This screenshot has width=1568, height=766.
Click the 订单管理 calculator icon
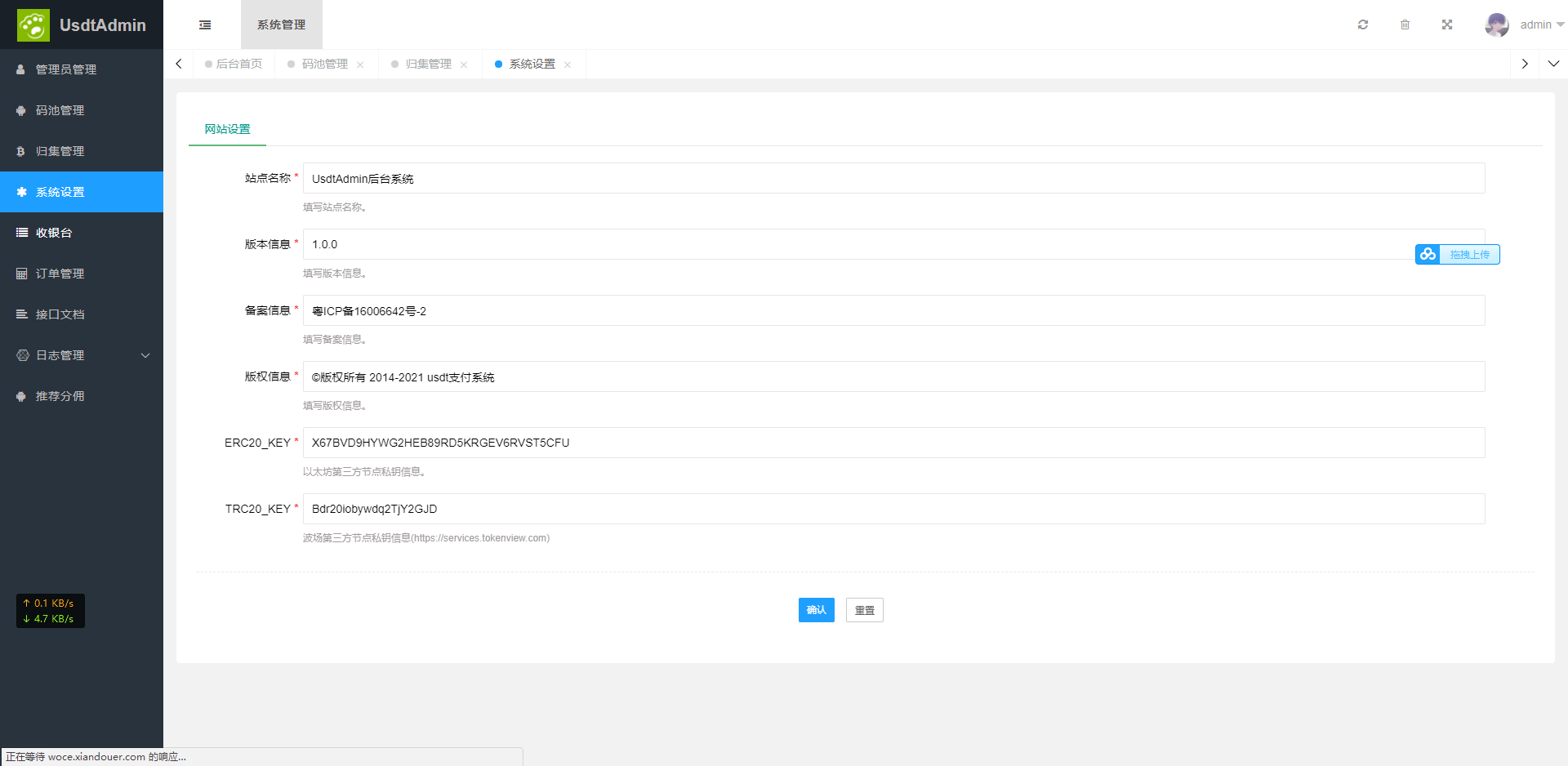pyautogui.click(x=21, y=274)
